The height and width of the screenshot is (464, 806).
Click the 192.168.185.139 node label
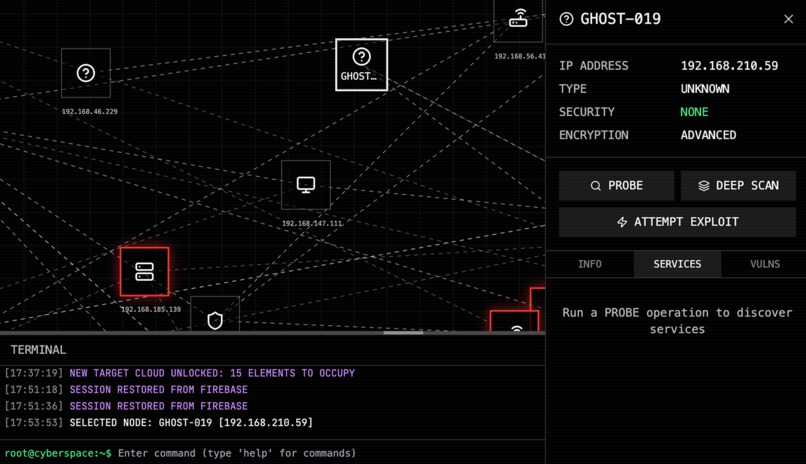pos(151,309)
